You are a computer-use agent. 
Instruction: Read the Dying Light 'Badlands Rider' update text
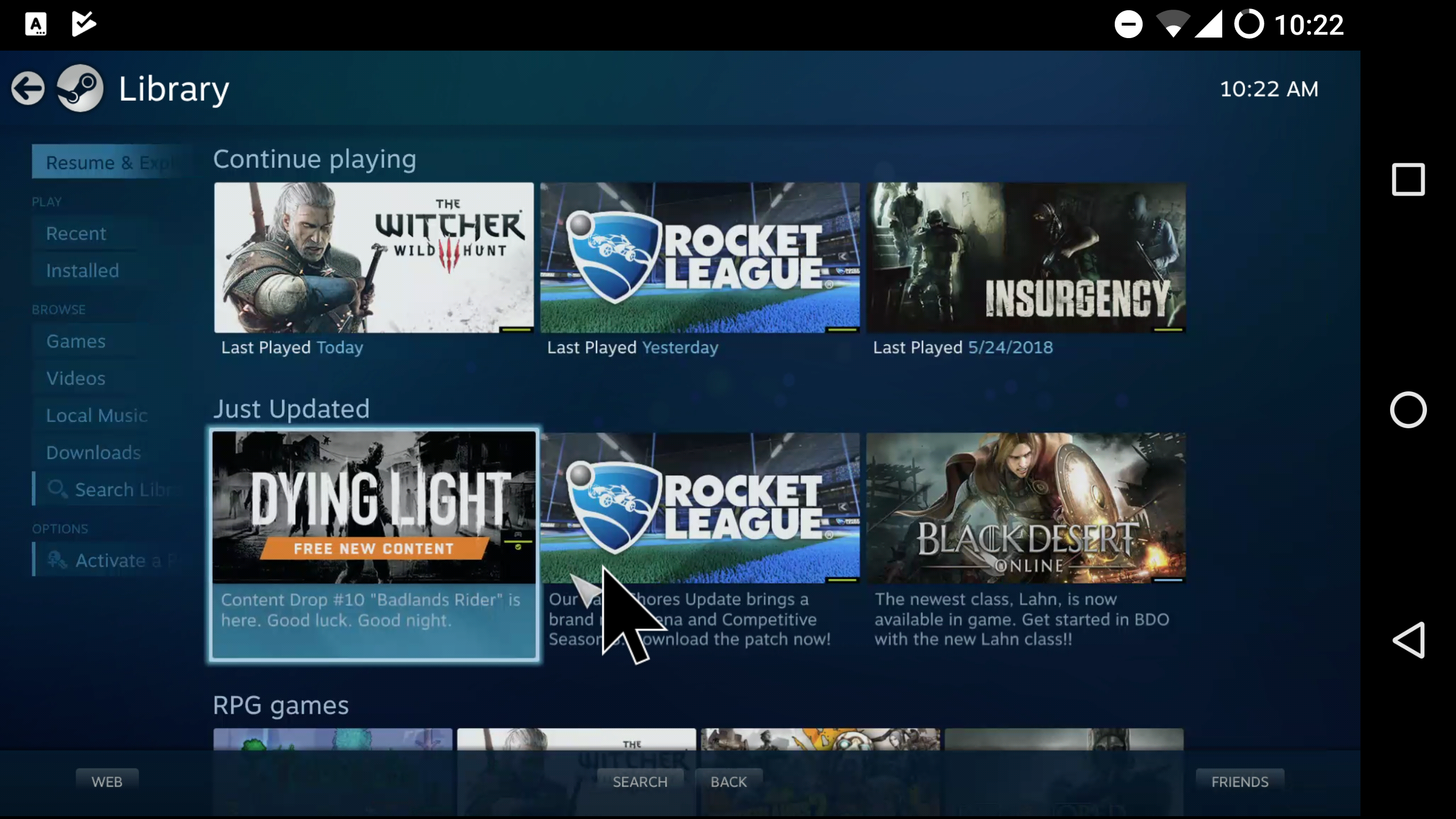point(371,610)
